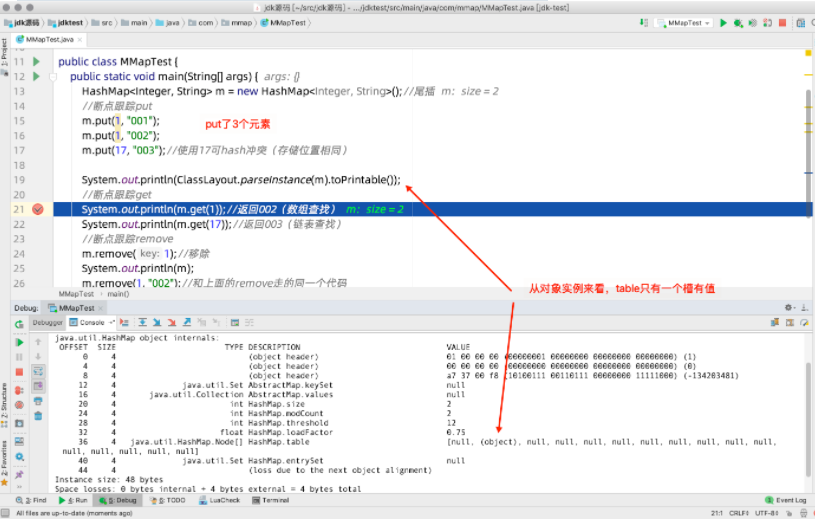Click the Step Into icon

tap(157, 323)
